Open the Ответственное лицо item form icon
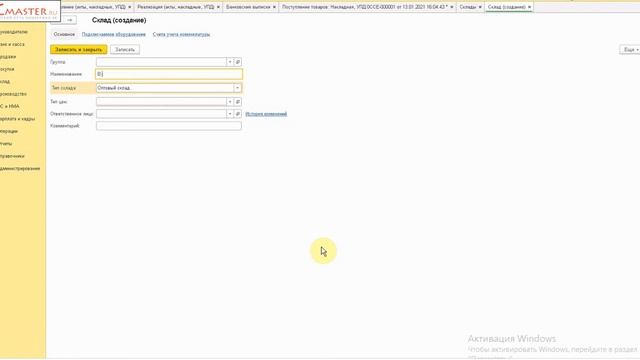 click(238, 114)
